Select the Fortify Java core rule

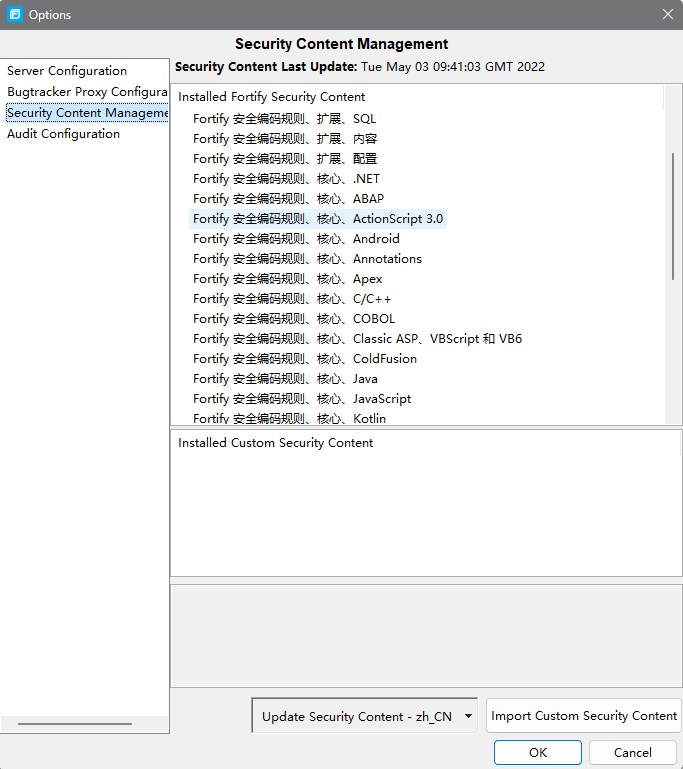click(x=285, y=379)
